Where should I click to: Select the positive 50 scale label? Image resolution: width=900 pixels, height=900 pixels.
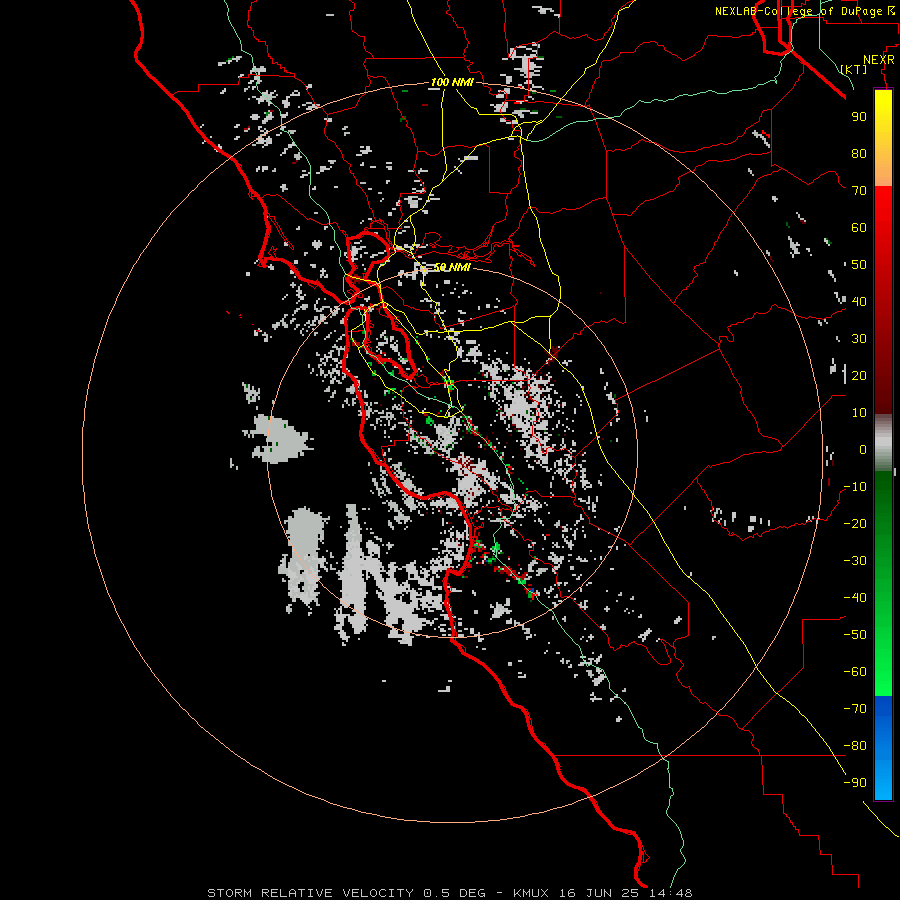tap(859, 265)
